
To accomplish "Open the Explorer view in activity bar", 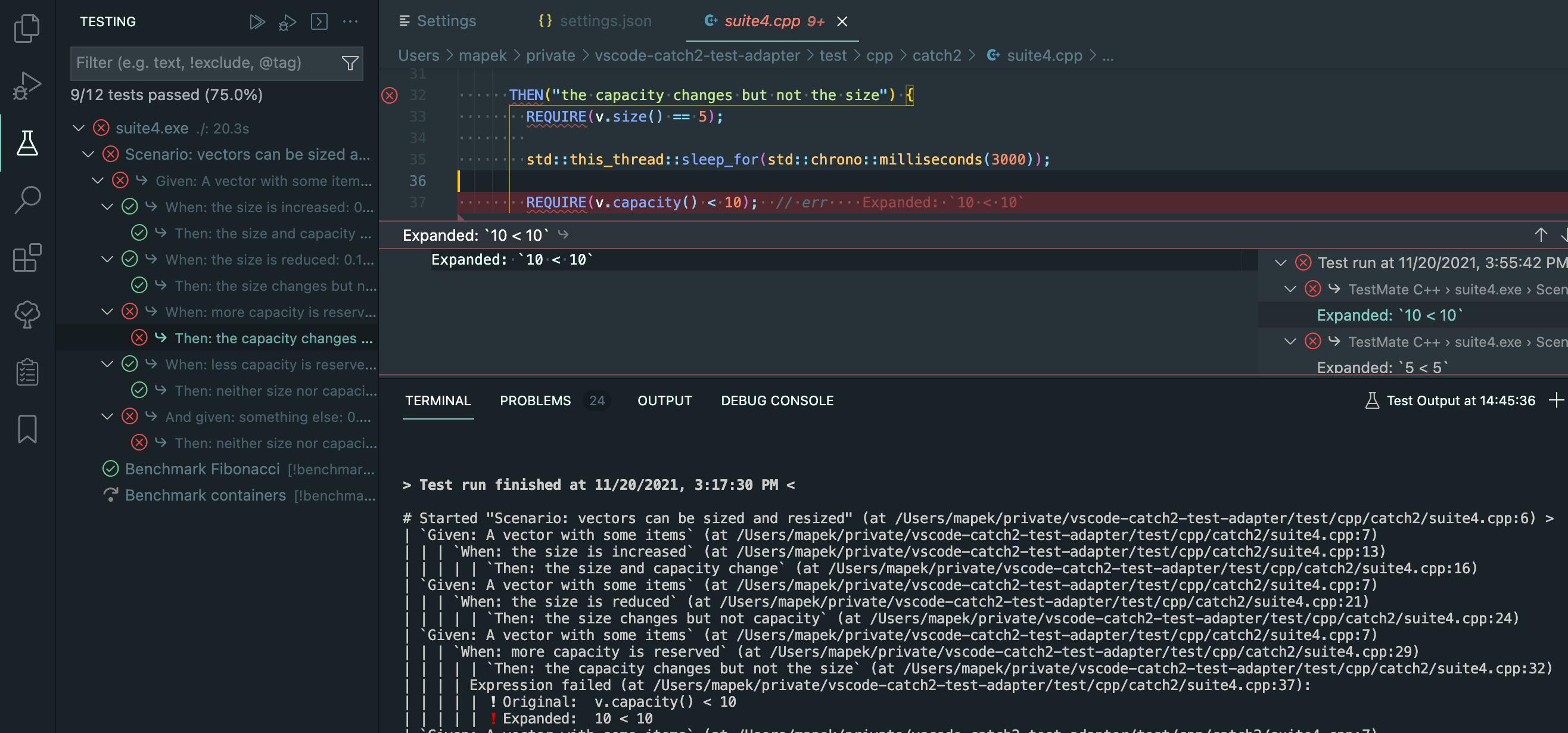I will tap(27, 28).
